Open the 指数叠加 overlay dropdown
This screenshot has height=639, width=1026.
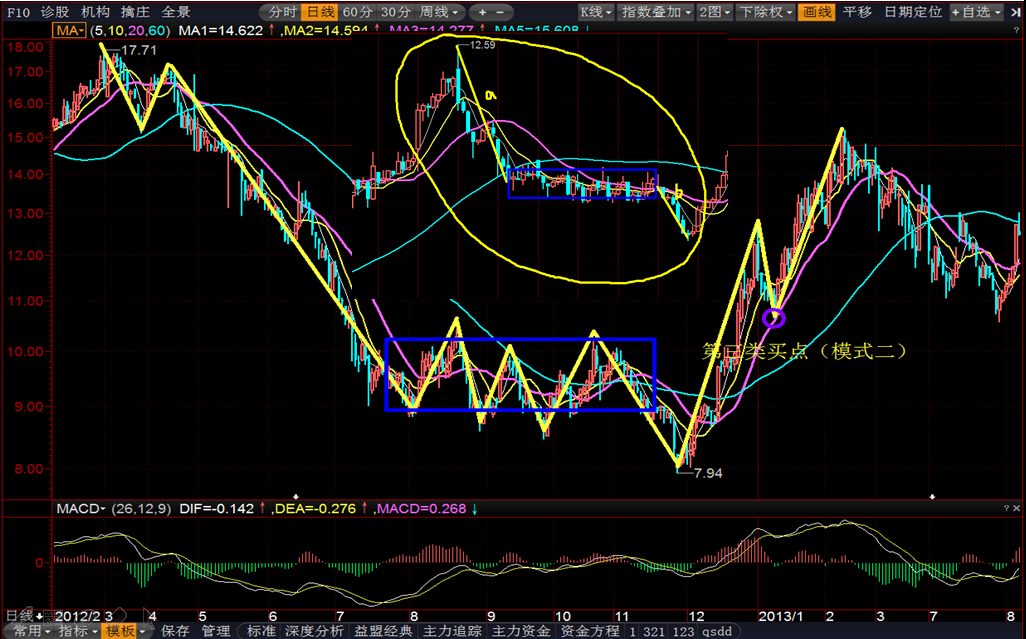656,12
